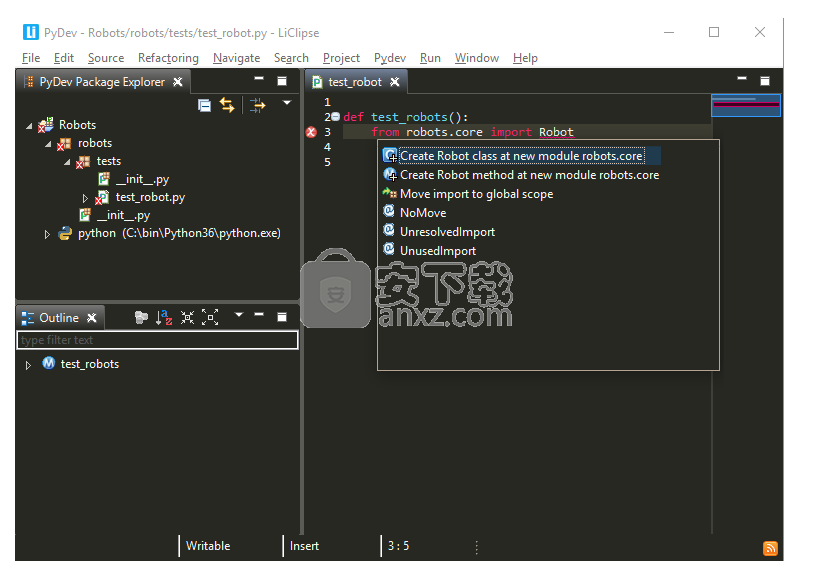Click the overview ruler minimap in the editor
The image size is (816, 580).
click(x=746, y=105)
